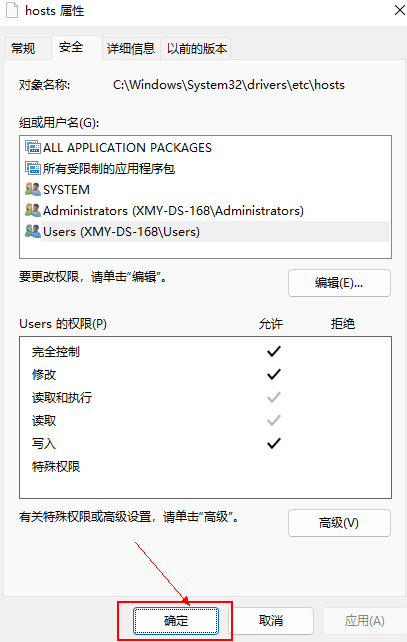The width and height of the screenshot is (407, 642).
Task: Click the 修改 allow checkmark
Action: tap(274, 374)
